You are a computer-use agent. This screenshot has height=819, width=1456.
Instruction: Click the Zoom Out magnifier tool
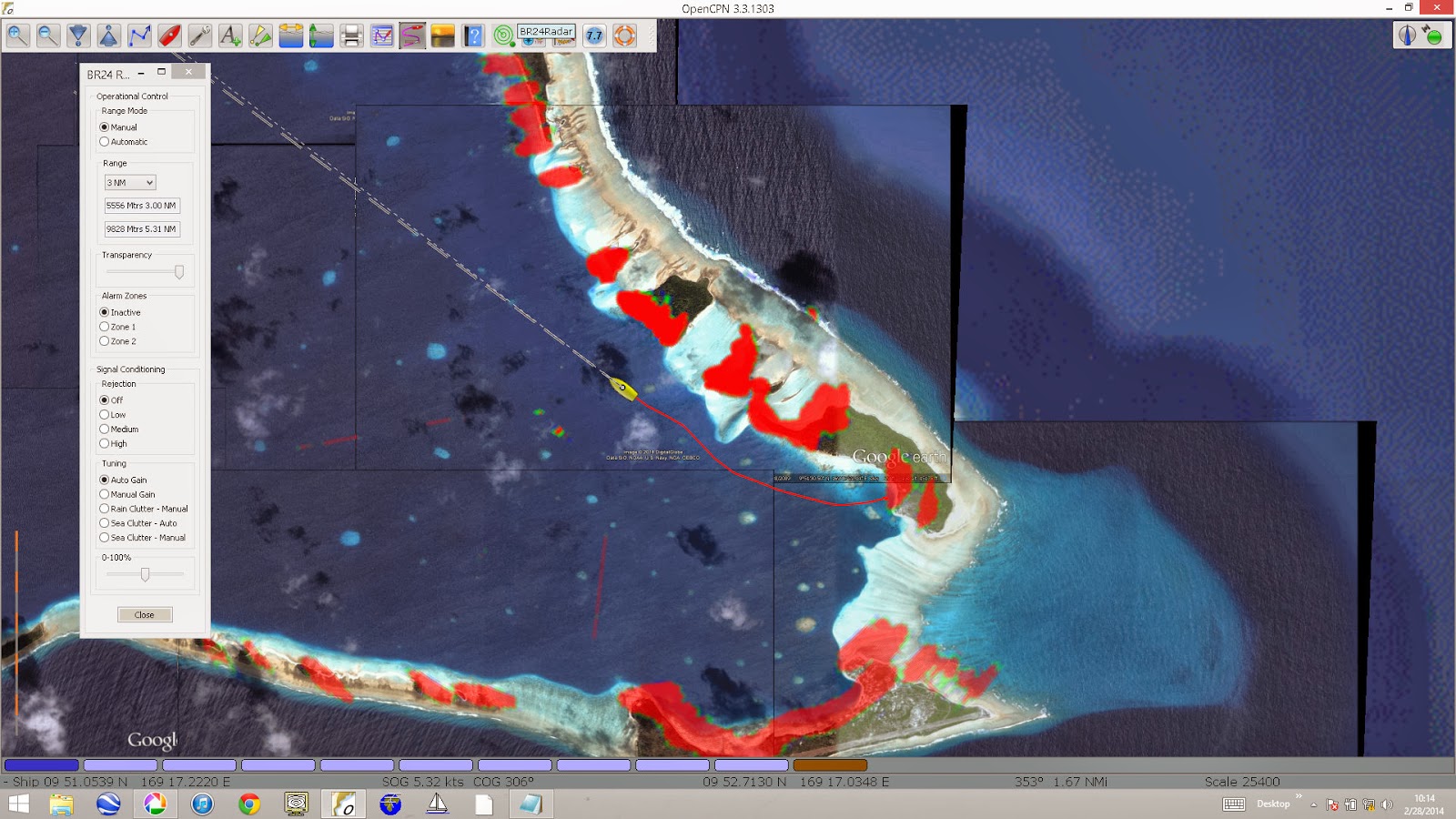48,35
